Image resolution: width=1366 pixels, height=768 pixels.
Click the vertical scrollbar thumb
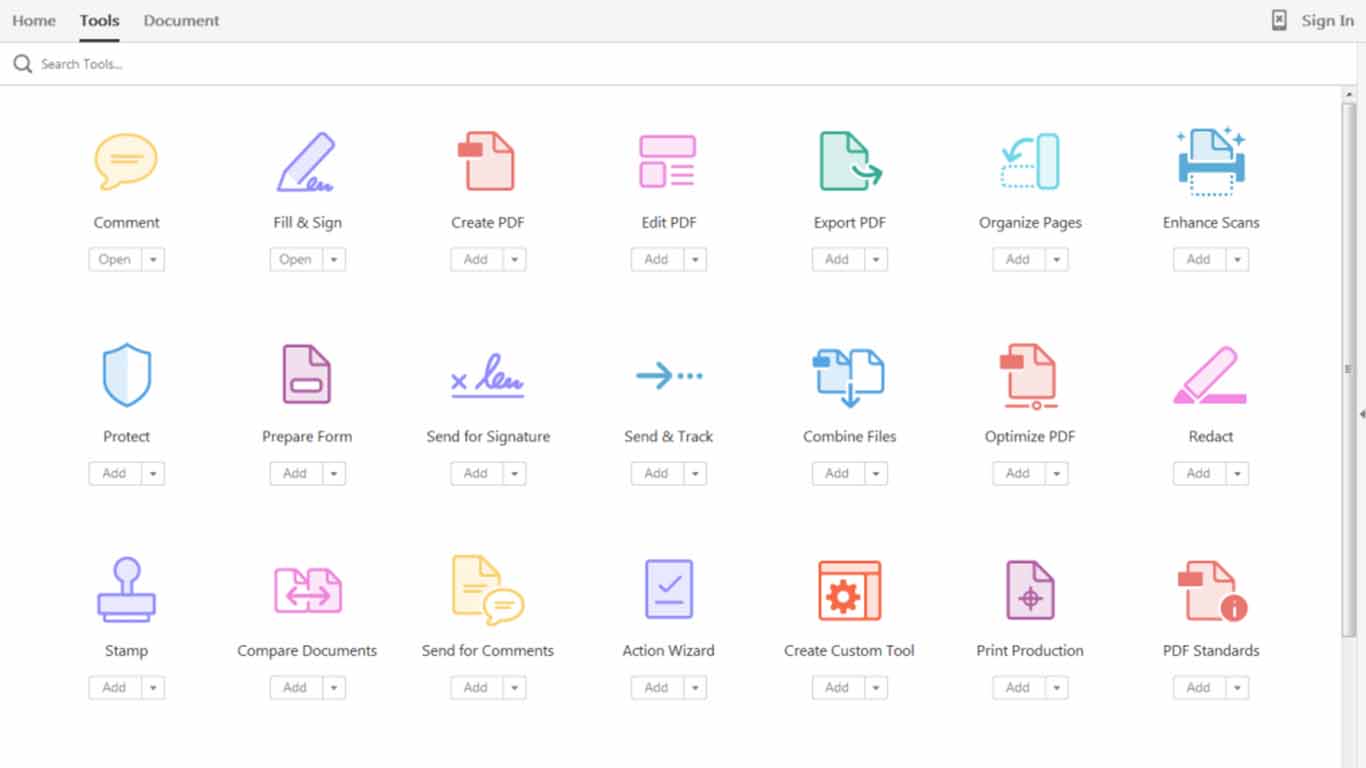pos(1348,368)
